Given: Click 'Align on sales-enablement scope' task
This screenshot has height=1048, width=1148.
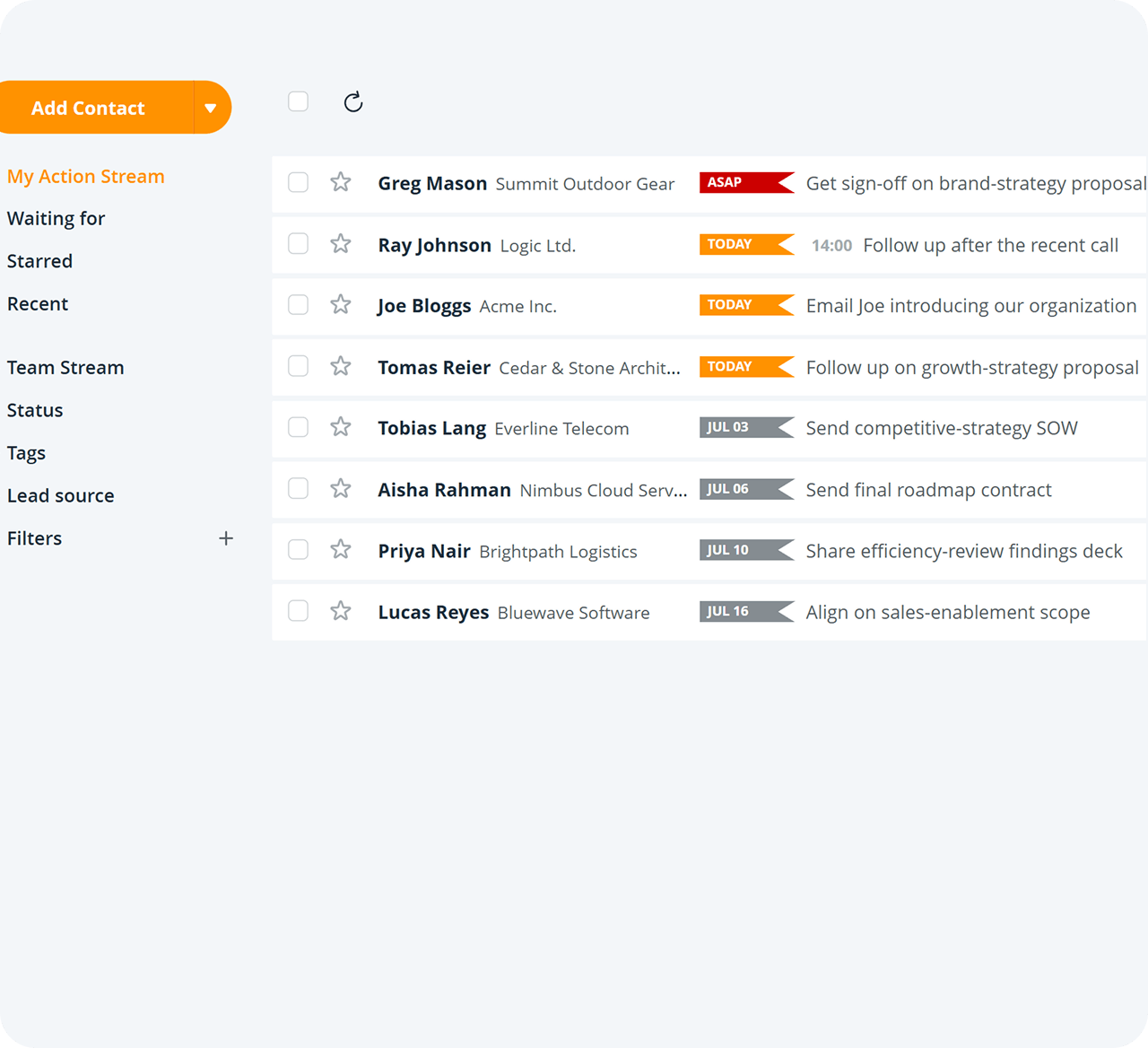Looking at the screenshot, I should pyautogui.click(x=948, y=612).
